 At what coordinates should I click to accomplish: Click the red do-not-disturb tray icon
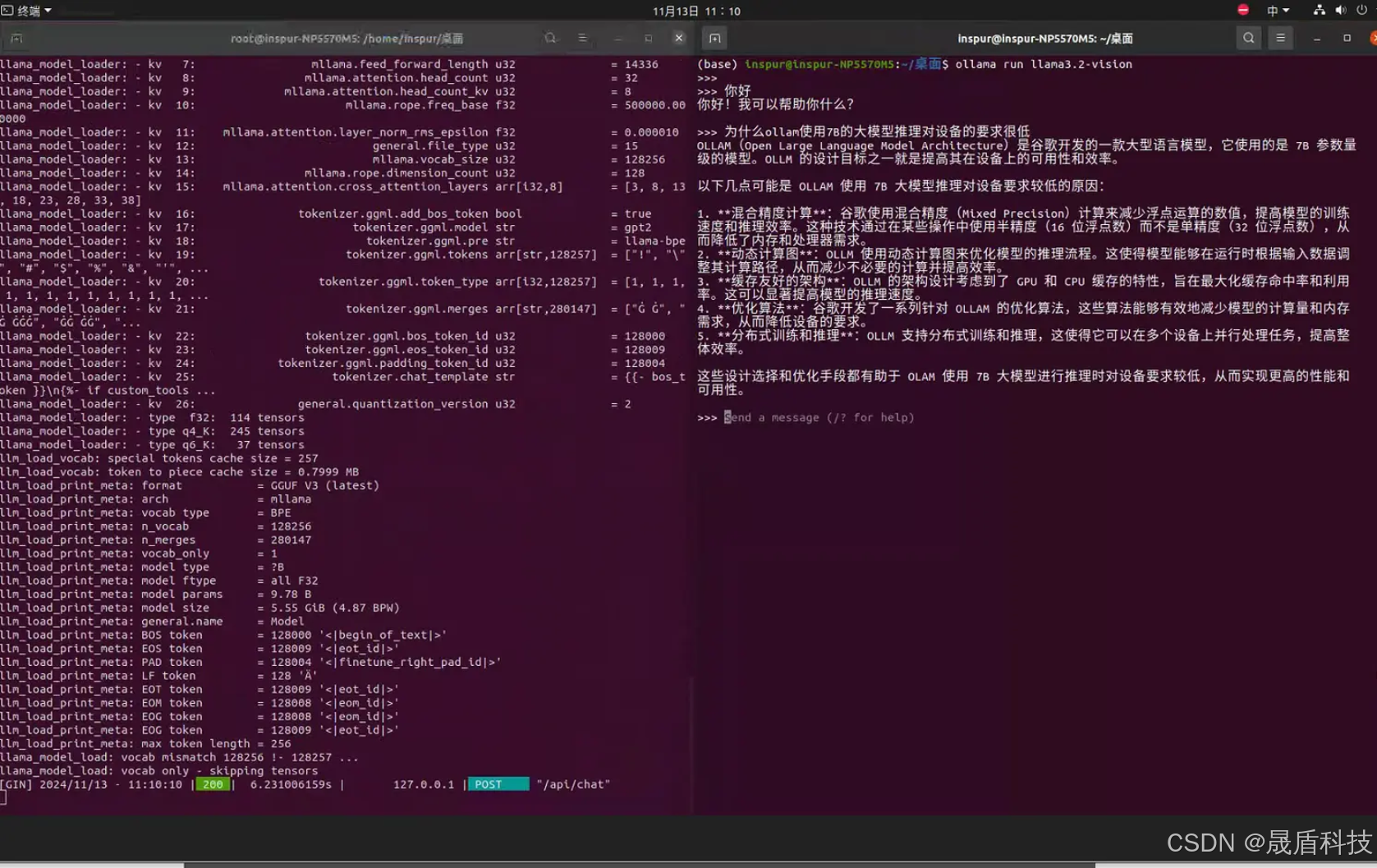point(1243,10)
